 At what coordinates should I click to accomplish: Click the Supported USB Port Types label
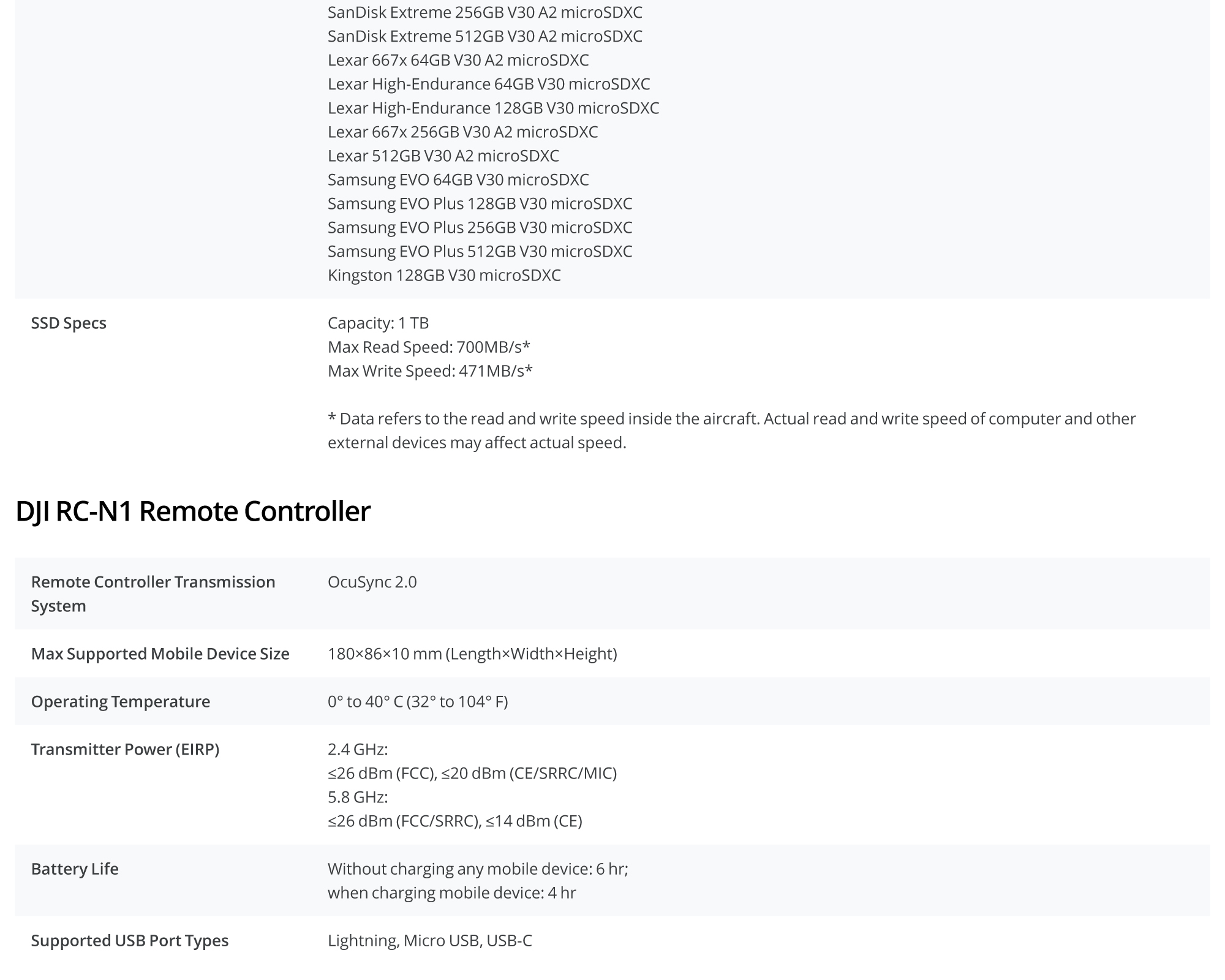click(x=129, y=941)
